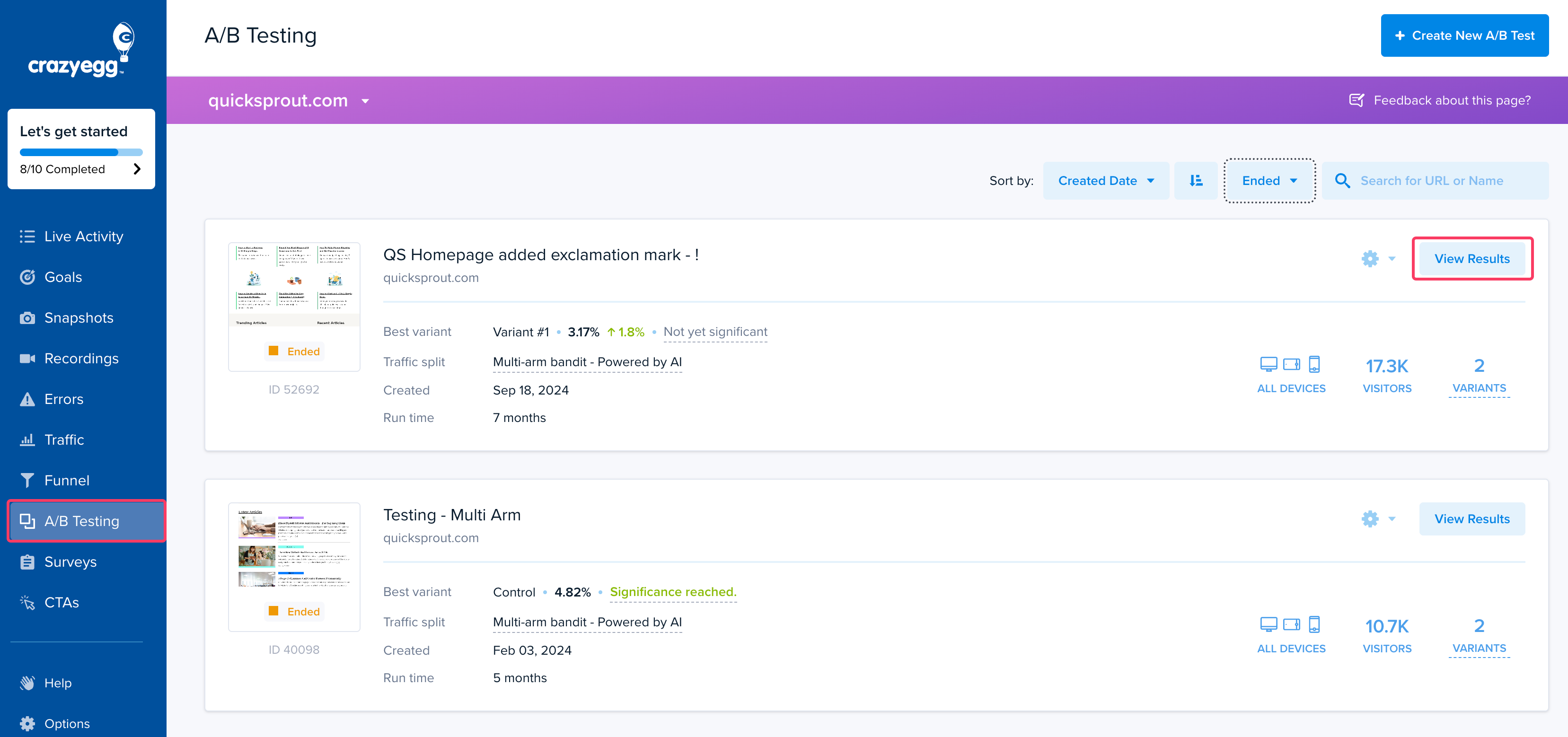This screenshot has height=737, width=1568.
Task: Click Significance reached label
Action: click(x=673, y=592)
